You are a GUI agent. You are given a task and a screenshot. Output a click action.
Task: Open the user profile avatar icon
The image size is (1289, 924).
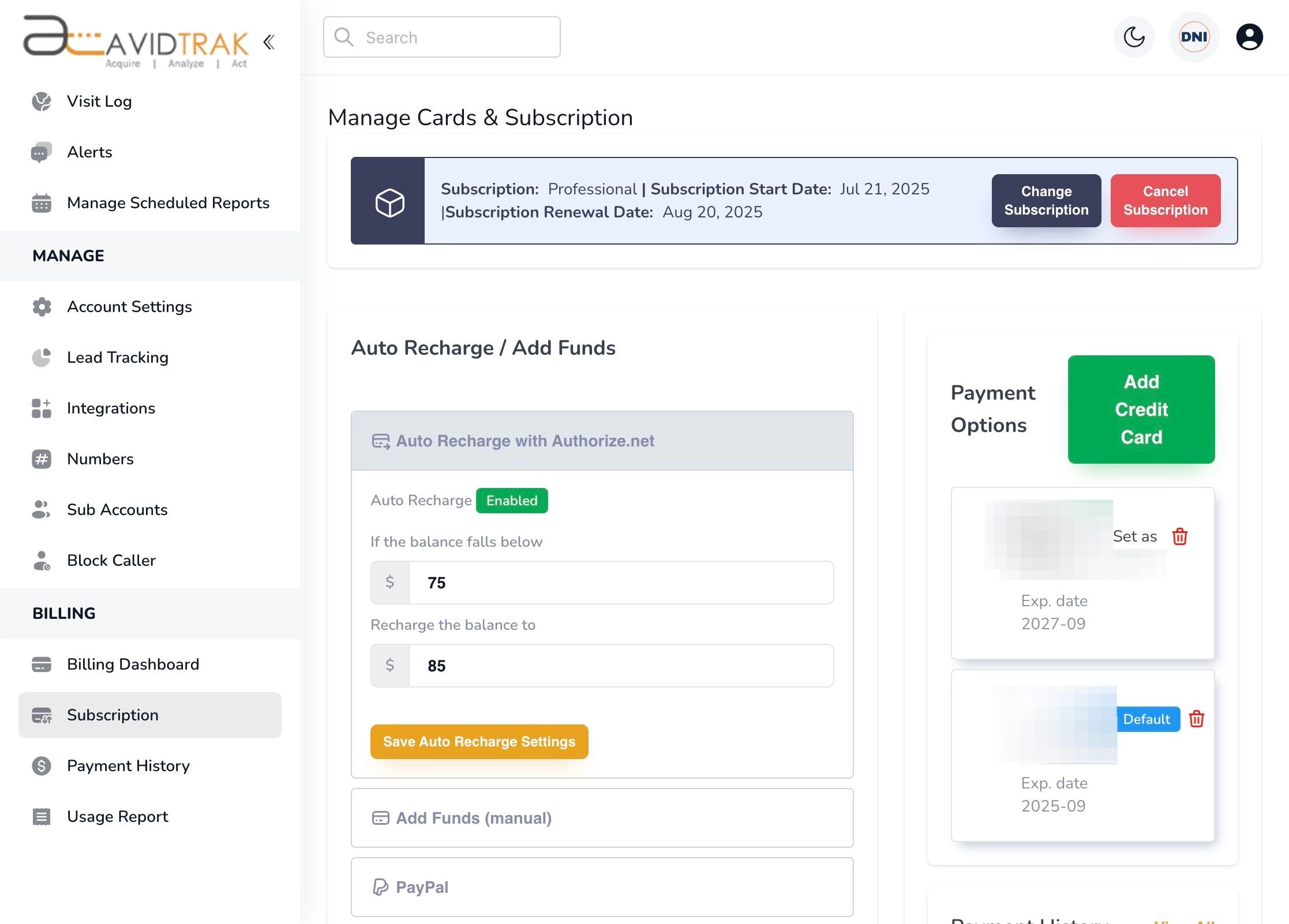point(1249,37)
